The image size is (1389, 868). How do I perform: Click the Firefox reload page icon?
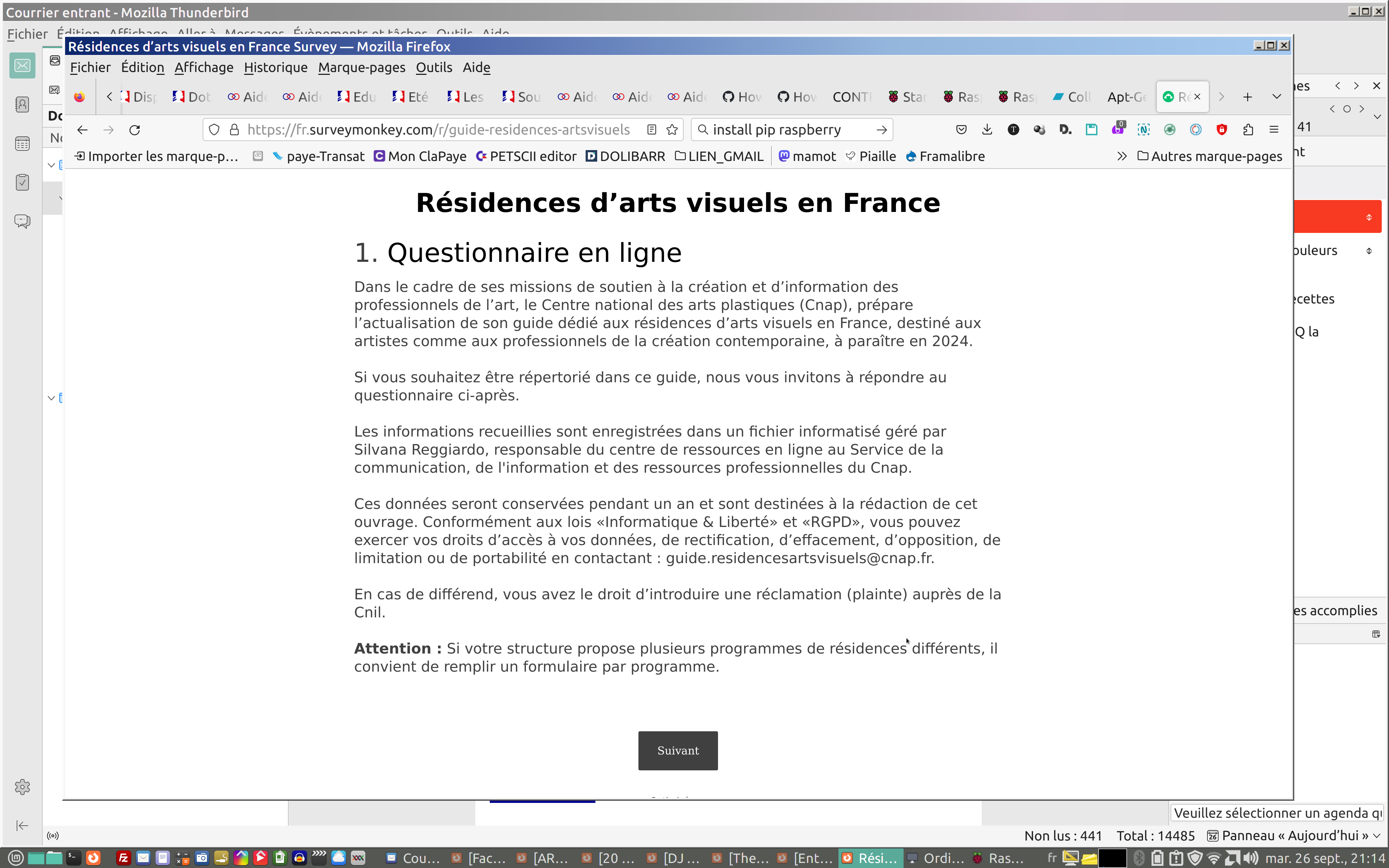(135, 130)
